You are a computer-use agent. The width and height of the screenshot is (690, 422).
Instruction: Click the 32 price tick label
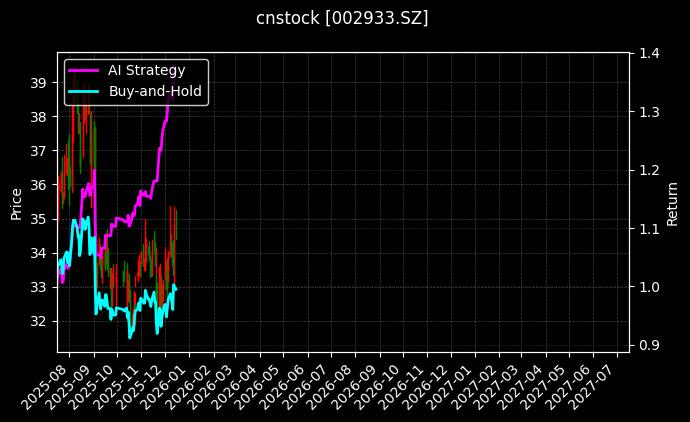40,321
